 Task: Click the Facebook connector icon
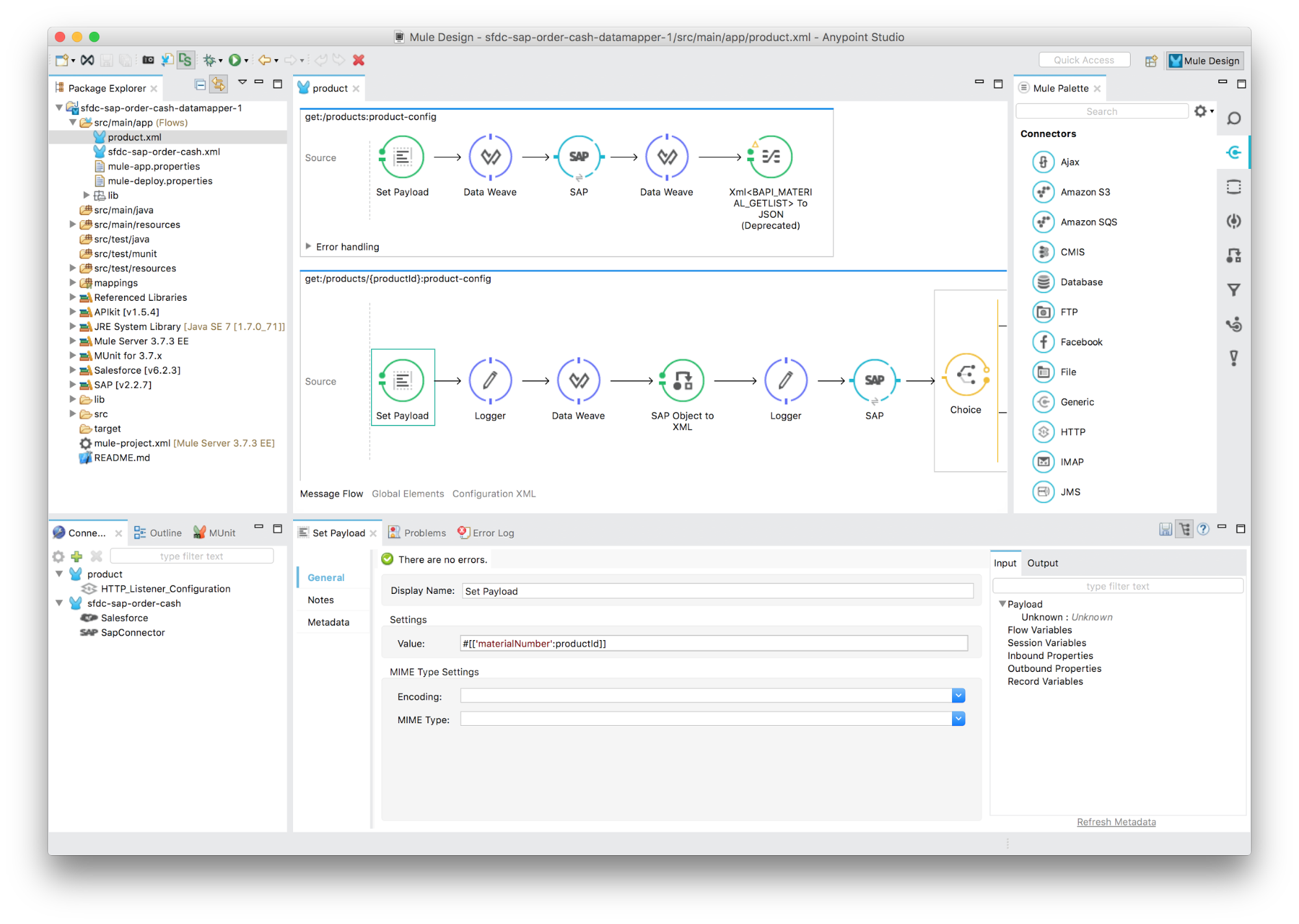point(1044,342)
